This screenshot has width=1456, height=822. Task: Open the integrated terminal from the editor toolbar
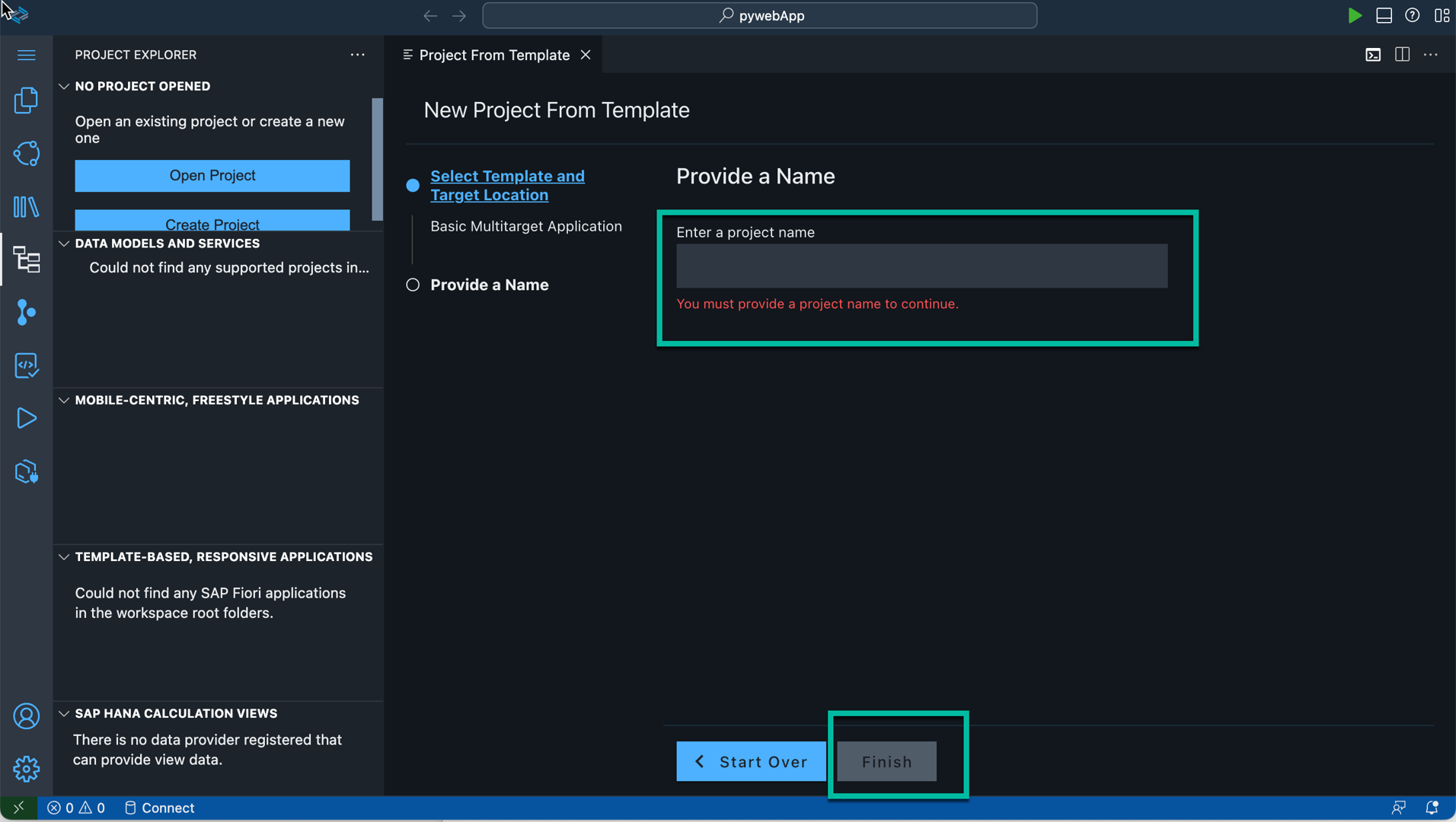[x=1373, y=55]
